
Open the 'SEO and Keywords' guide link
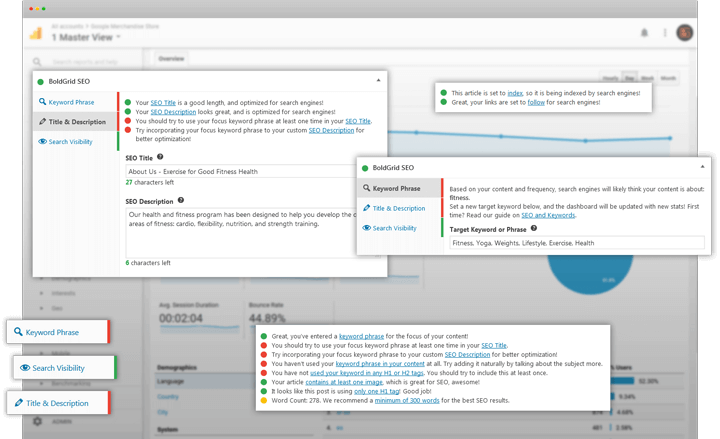tap(548, 215)
